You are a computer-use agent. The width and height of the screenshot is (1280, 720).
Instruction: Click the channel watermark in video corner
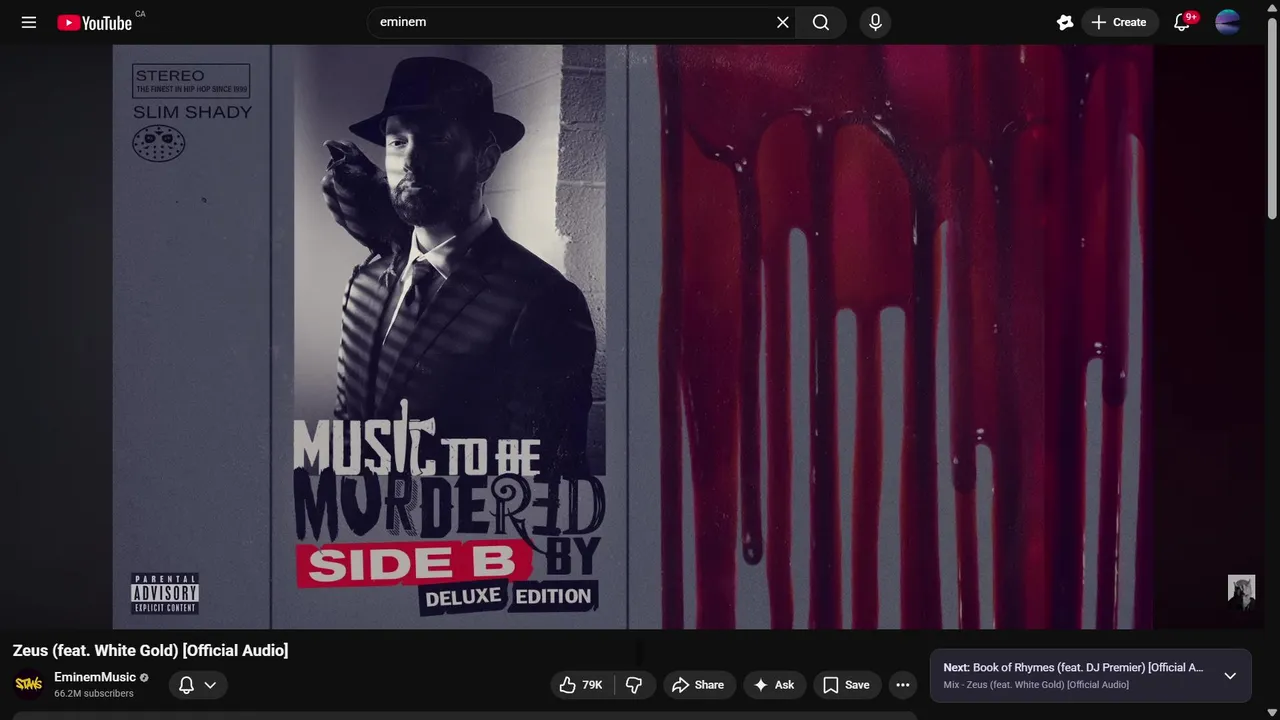(1241, 592)
